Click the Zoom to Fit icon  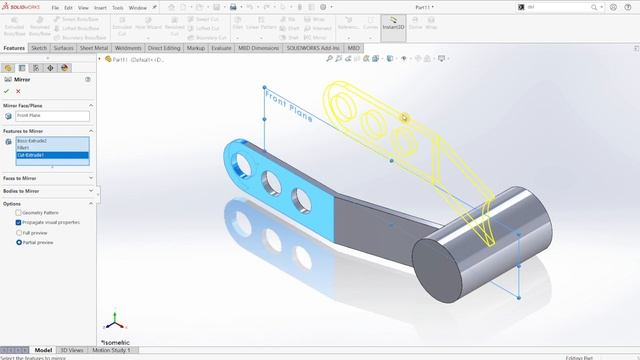[x=329, y=59]
